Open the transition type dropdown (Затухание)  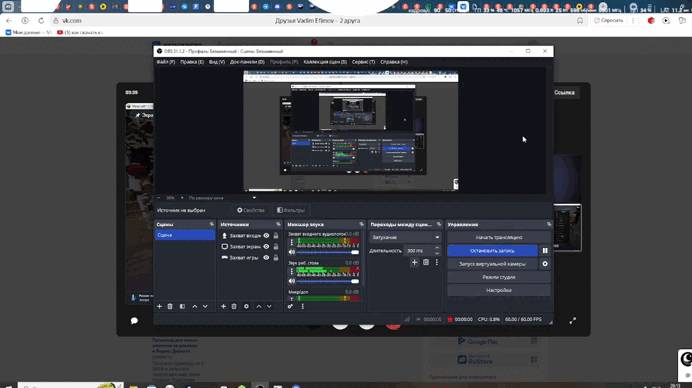(x=405, y=237)
